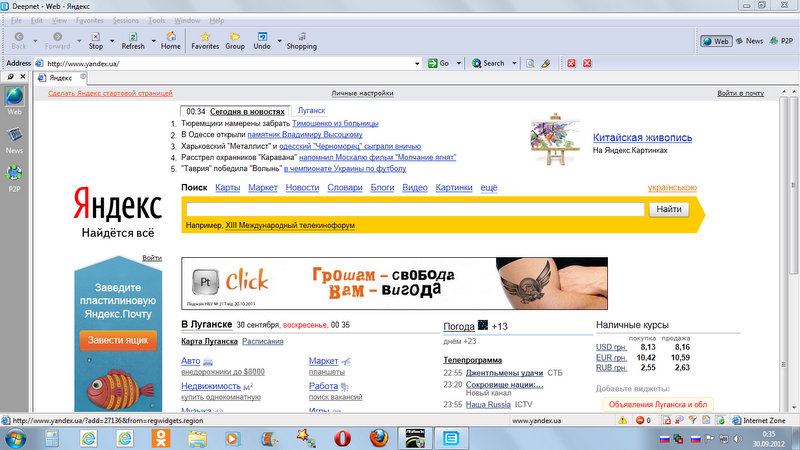Viewport: 800px width, 450px height.
Task: Click the Завести ящик button
Action: 118,340
